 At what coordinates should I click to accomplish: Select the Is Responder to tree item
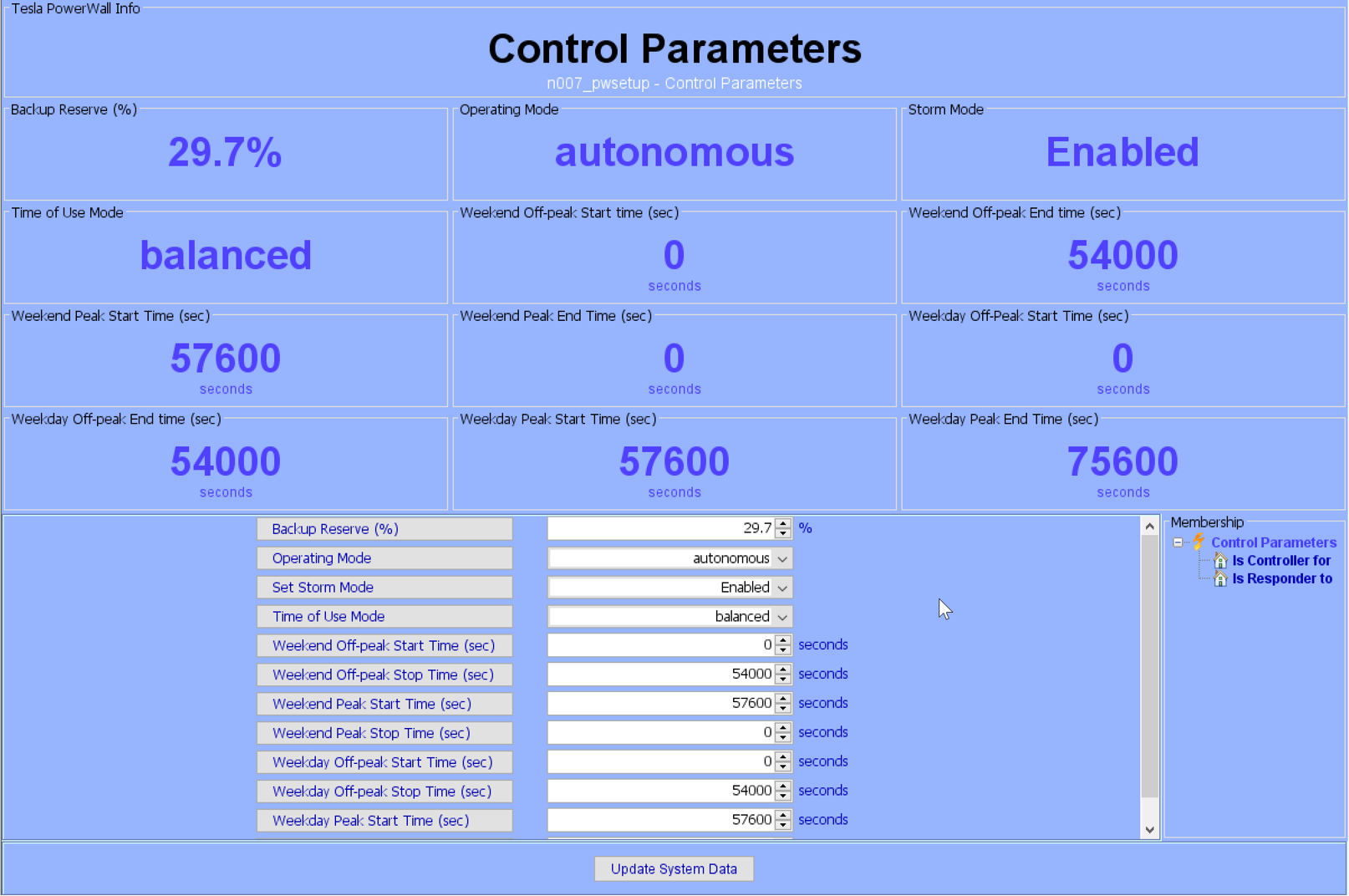[1281, 578]
